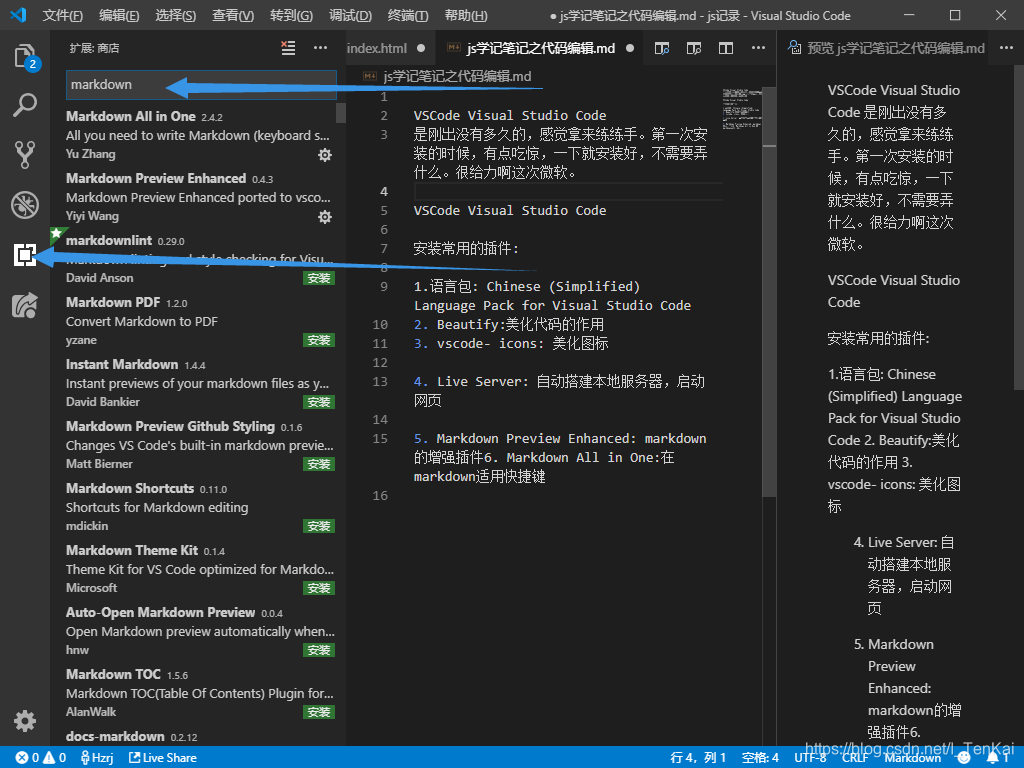Open editor more actions ellipsis

tap(758, 48)
